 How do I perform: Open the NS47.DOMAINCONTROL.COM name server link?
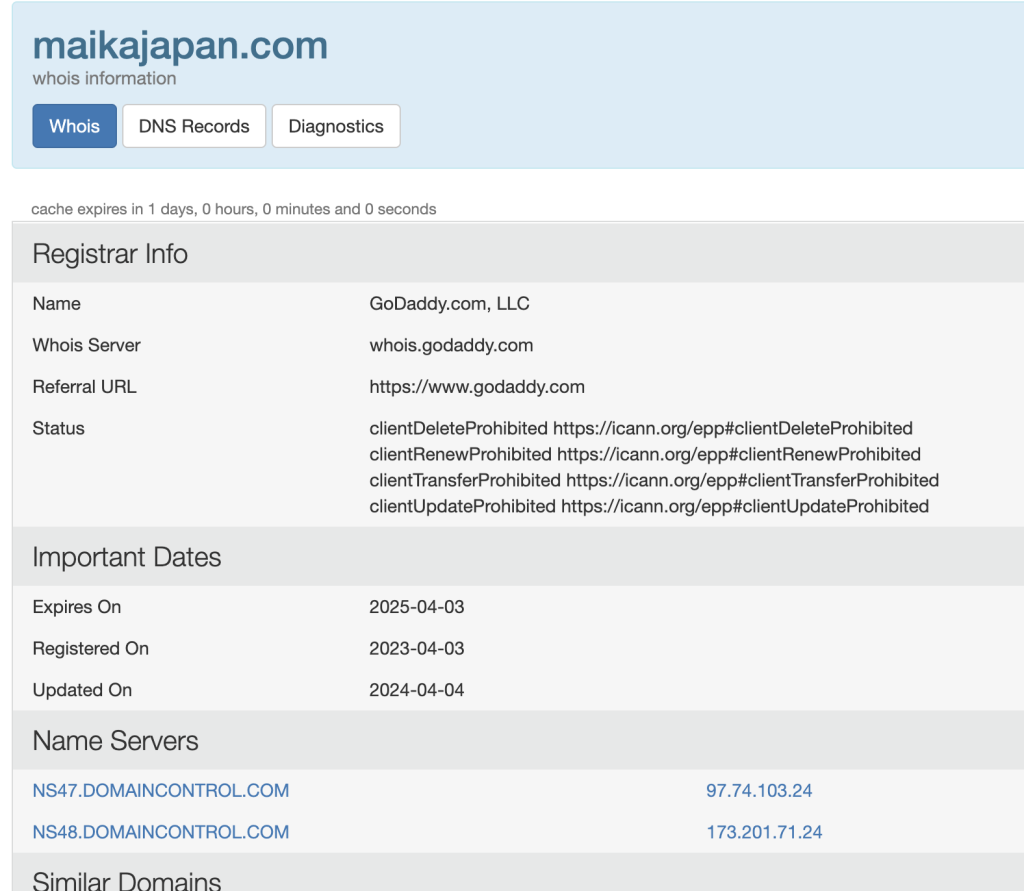coord(160,790)
